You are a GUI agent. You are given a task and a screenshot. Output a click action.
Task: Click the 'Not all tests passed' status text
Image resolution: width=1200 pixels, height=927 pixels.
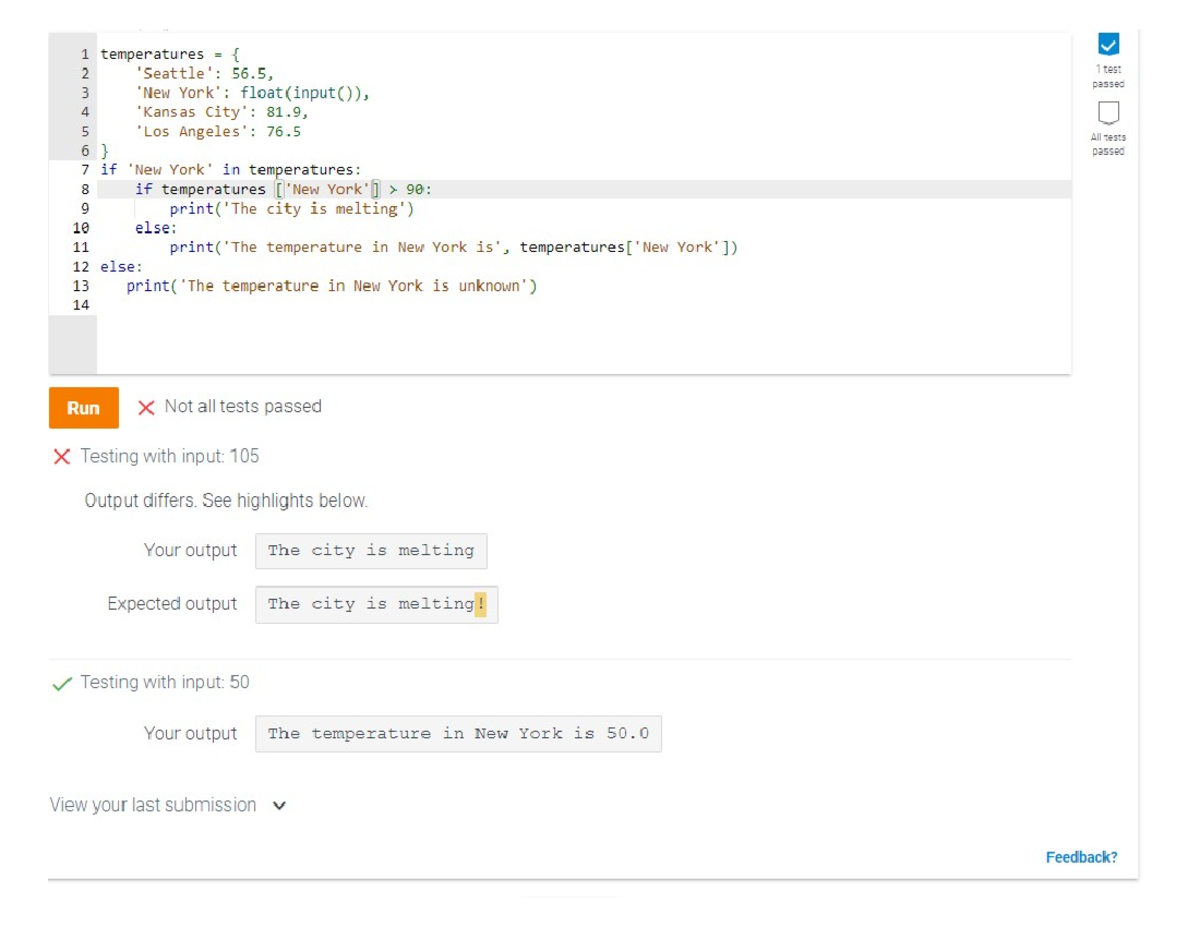tap(243, 406)
